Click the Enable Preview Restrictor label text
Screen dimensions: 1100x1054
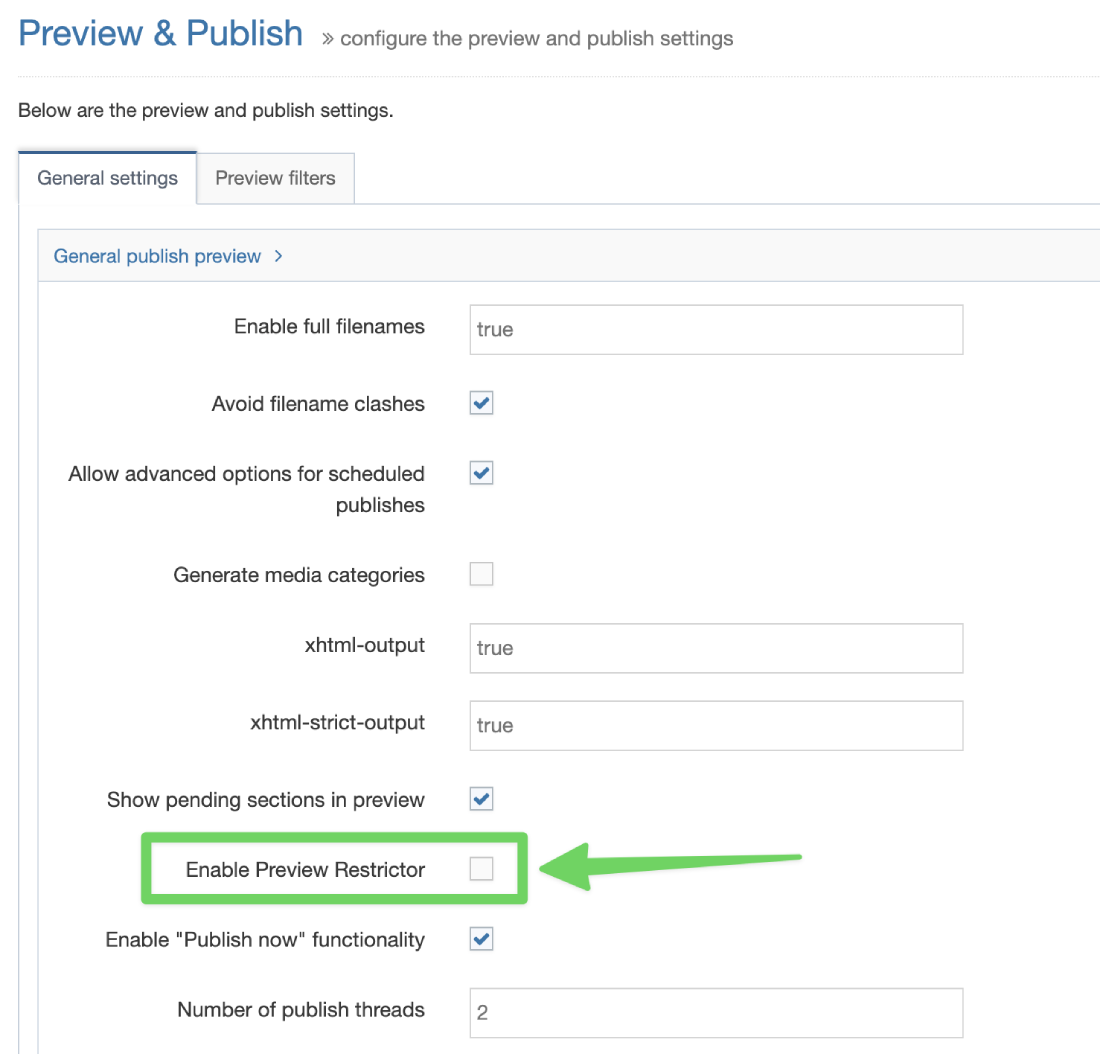point(305,870)
